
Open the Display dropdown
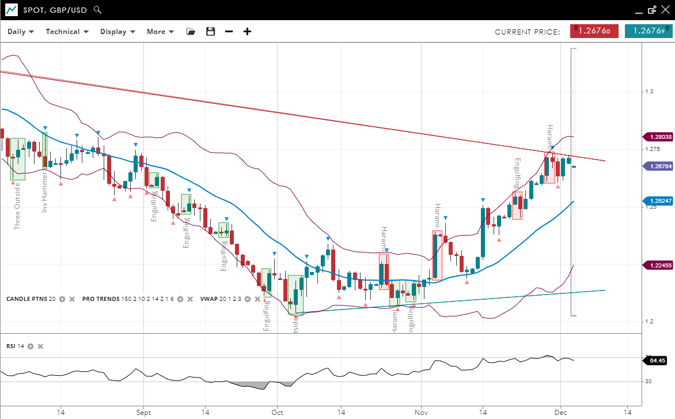click(118, 32)
